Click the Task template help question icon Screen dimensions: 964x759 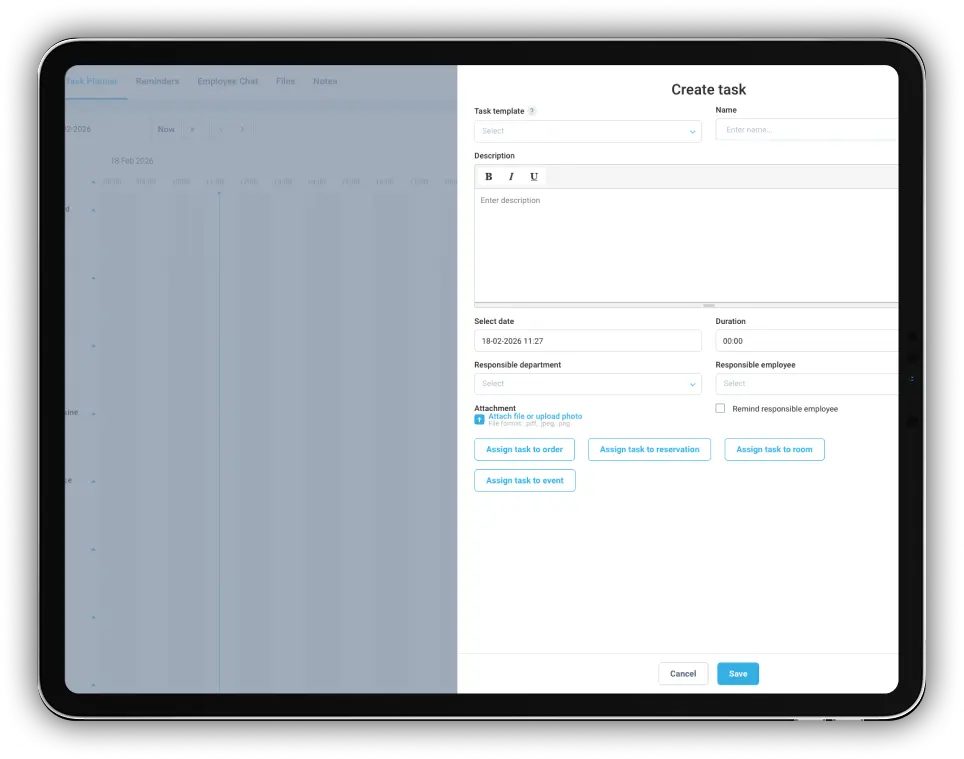532,111
